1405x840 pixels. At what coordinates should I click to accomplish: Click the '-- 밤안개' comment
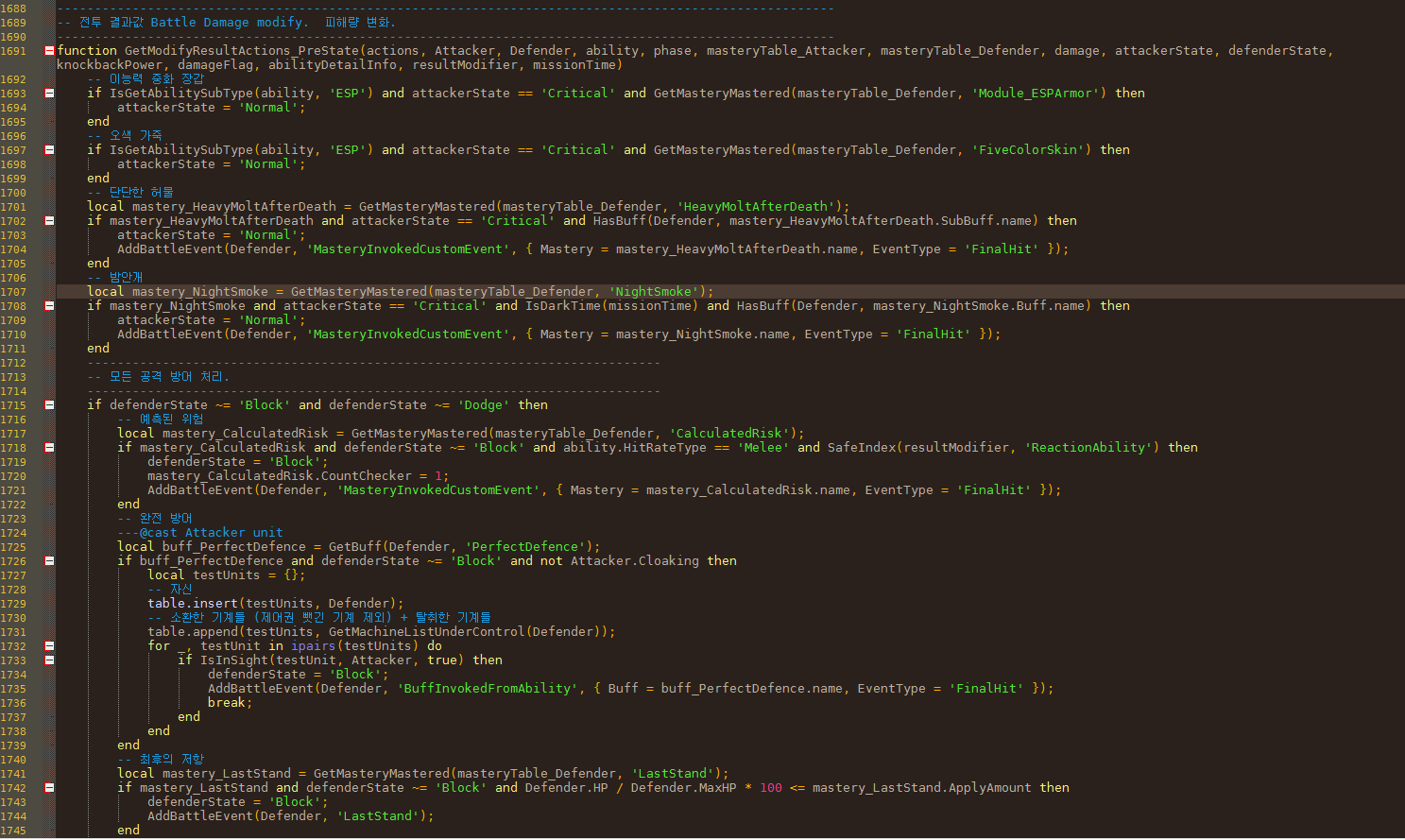pyautogui.click(x=114, y=278)
